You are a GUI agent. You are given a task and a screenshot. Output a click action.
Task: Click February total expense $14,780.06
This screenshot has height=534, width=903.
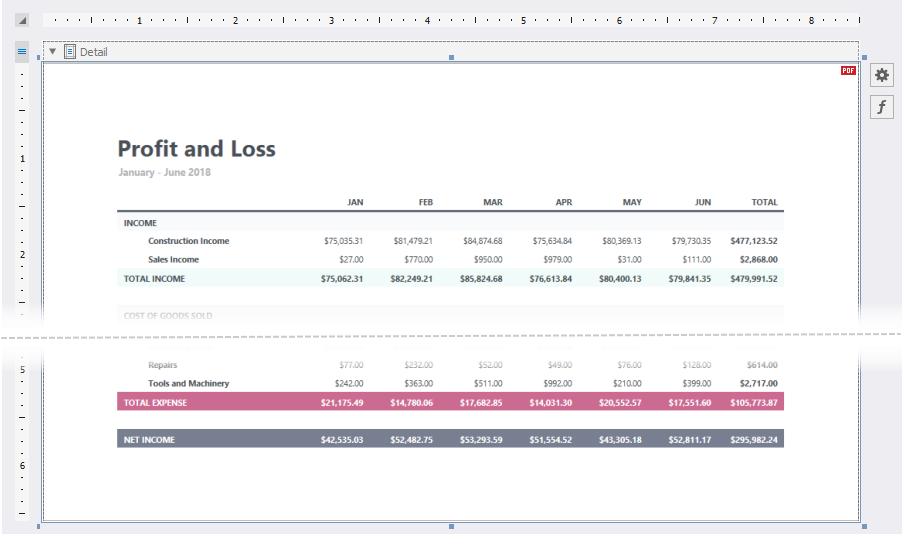point(412,403)
